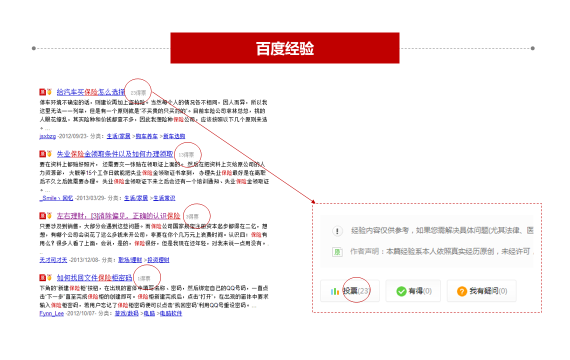Screen dimensions: 570x360
Task: Click the green 原 original badge icon
Action: (x=337, y=252)
